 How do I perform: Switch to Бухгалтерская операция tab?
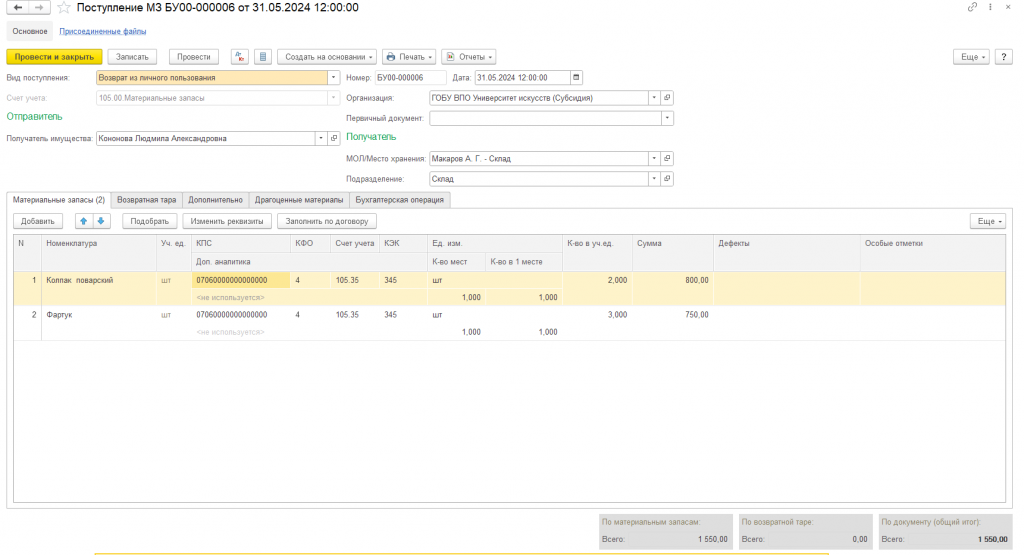(x=399, y=200)
